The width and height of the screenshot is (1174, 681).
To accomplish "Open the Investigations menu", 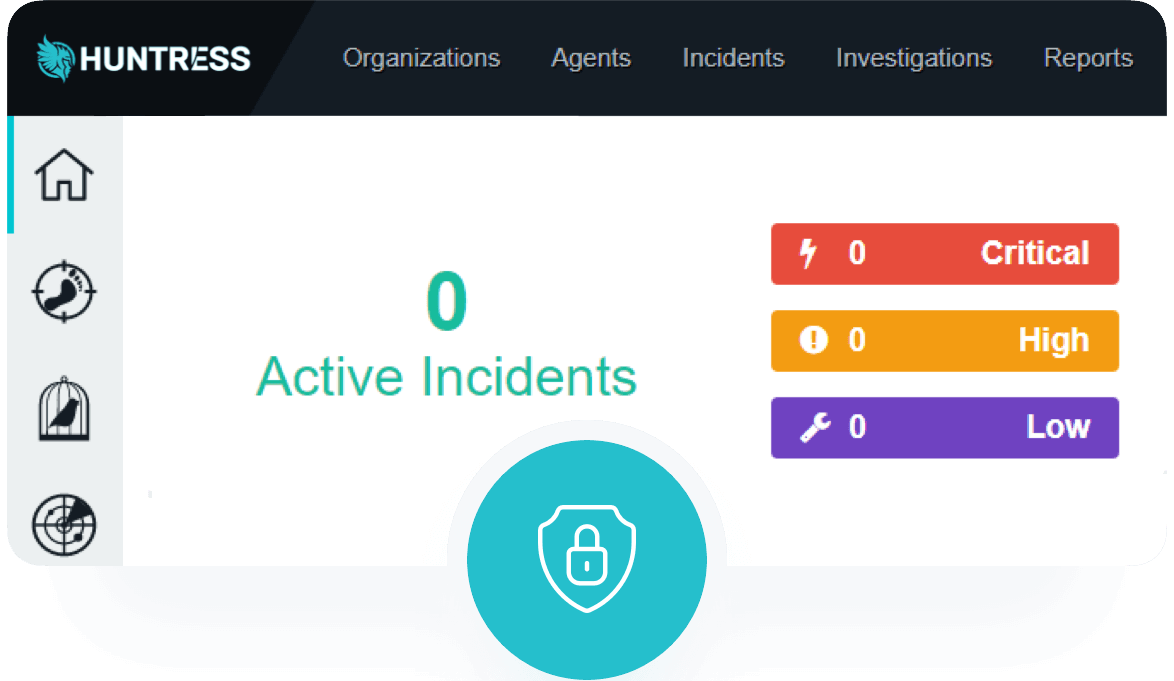I will [x=914, y=58].
